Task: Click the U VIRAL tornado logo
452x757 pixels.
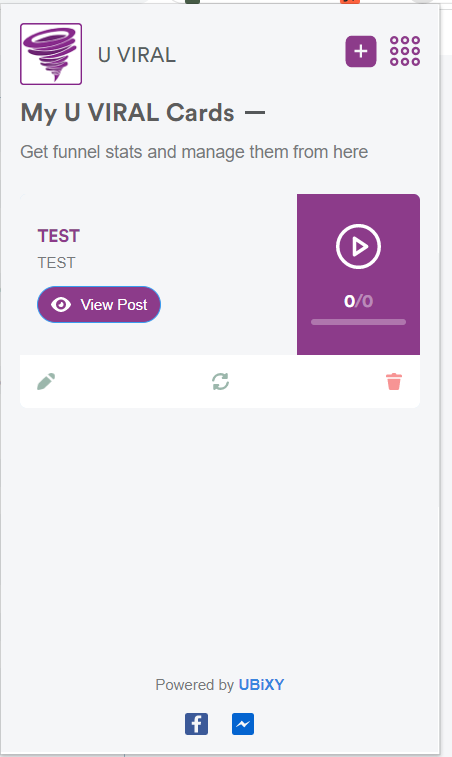Action: point(51,54)
